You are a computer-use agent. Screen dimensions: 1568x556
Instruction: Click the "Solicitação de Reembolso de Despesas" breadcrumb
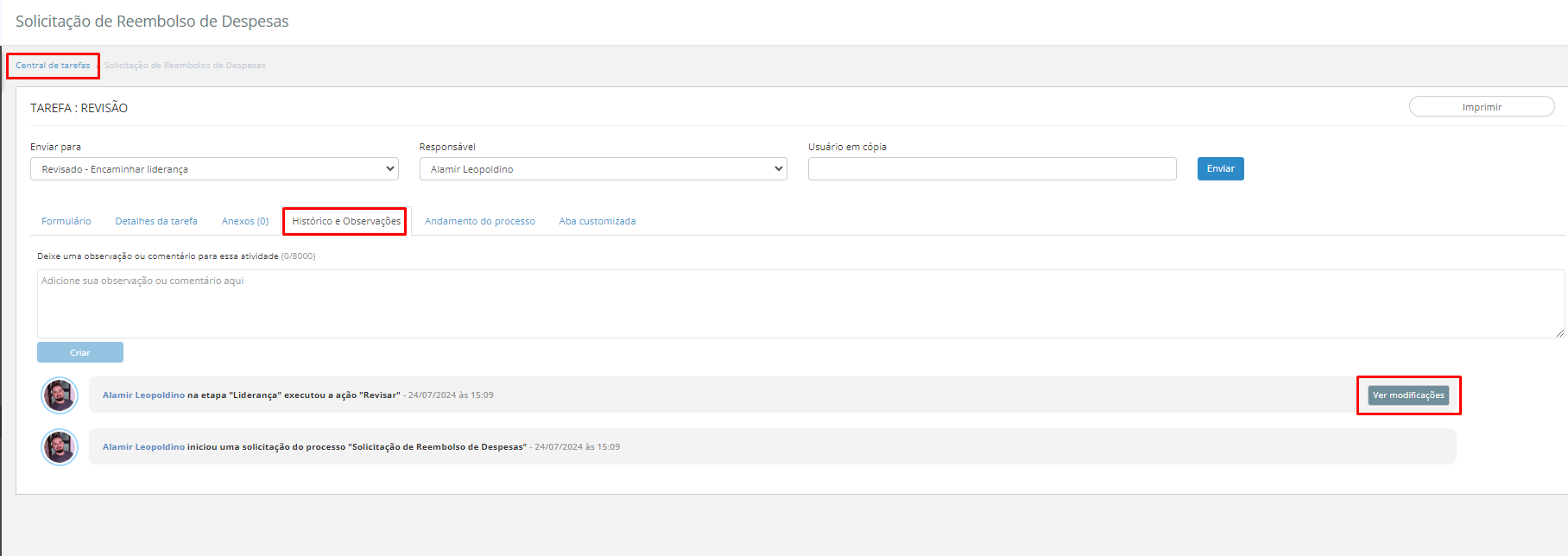click(185, 66)
